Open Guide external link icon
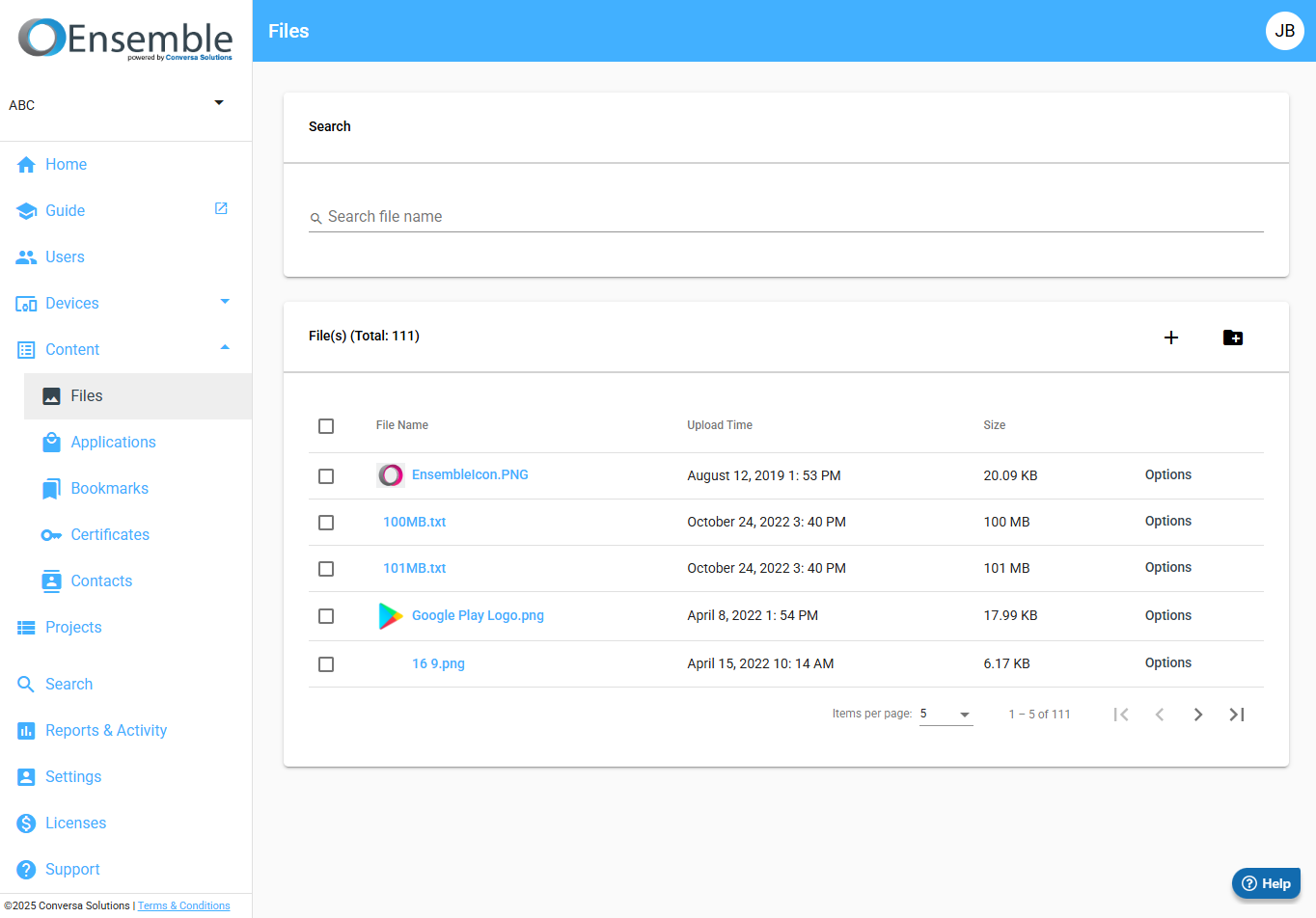Image resolution: width=1316 pixels, height=918 pixels. (221, 208)
